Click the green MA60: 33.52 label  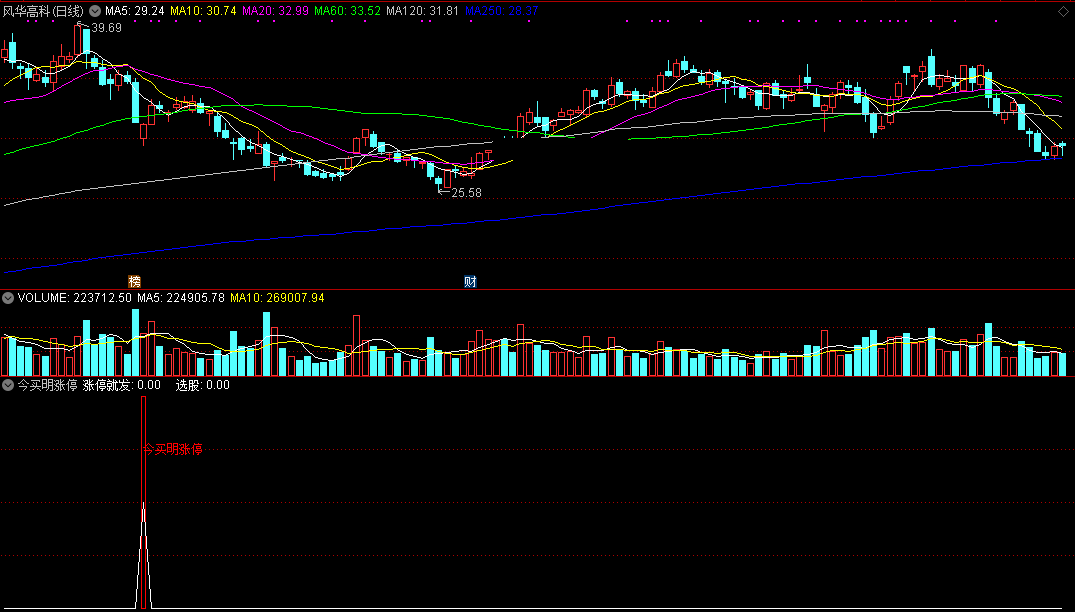click(347, 11)
